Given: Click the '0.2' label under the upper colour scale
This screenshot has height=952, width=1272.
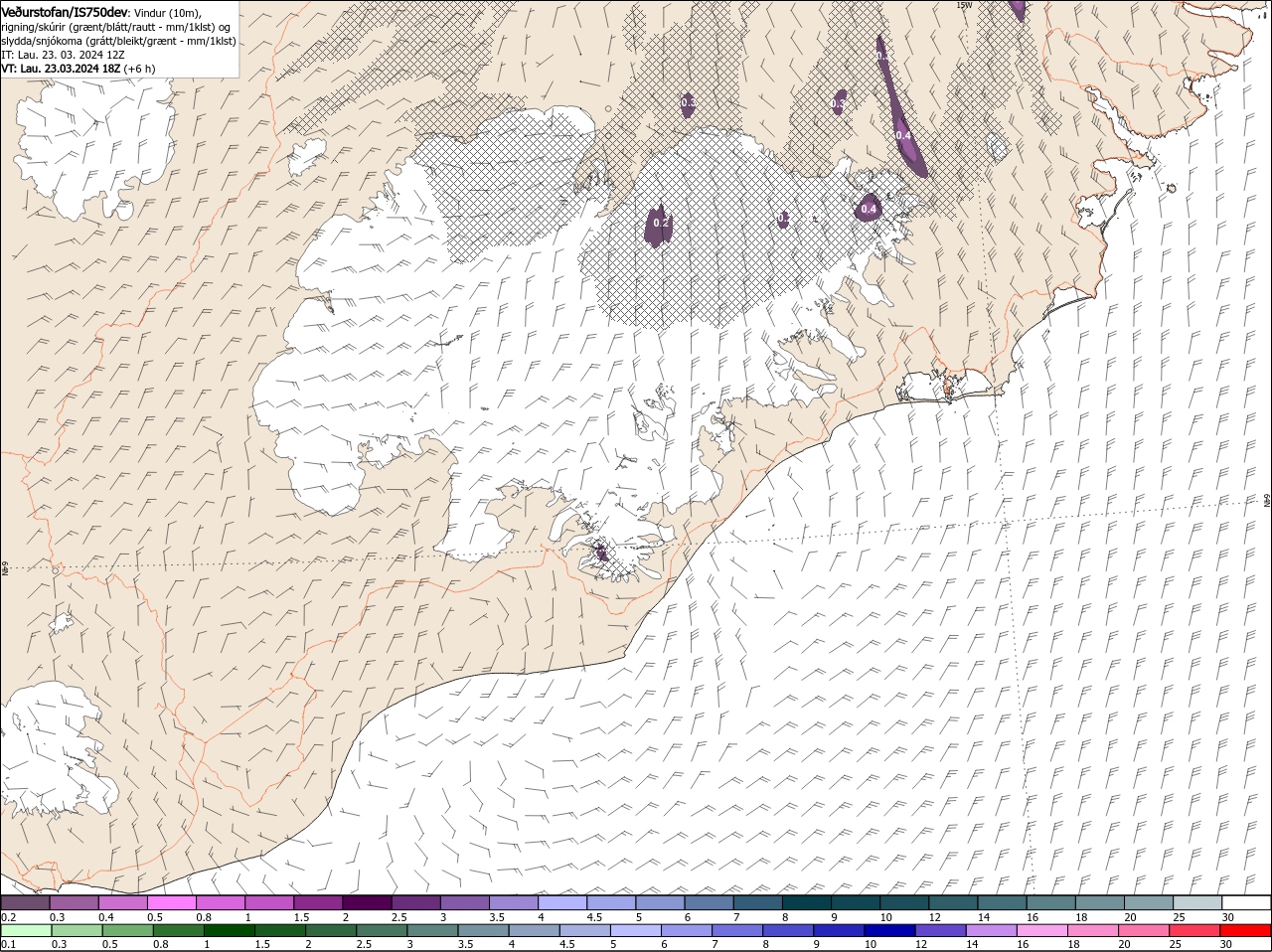Looking at the screenshot, I should pyautogui.click(x=8, y=916).
